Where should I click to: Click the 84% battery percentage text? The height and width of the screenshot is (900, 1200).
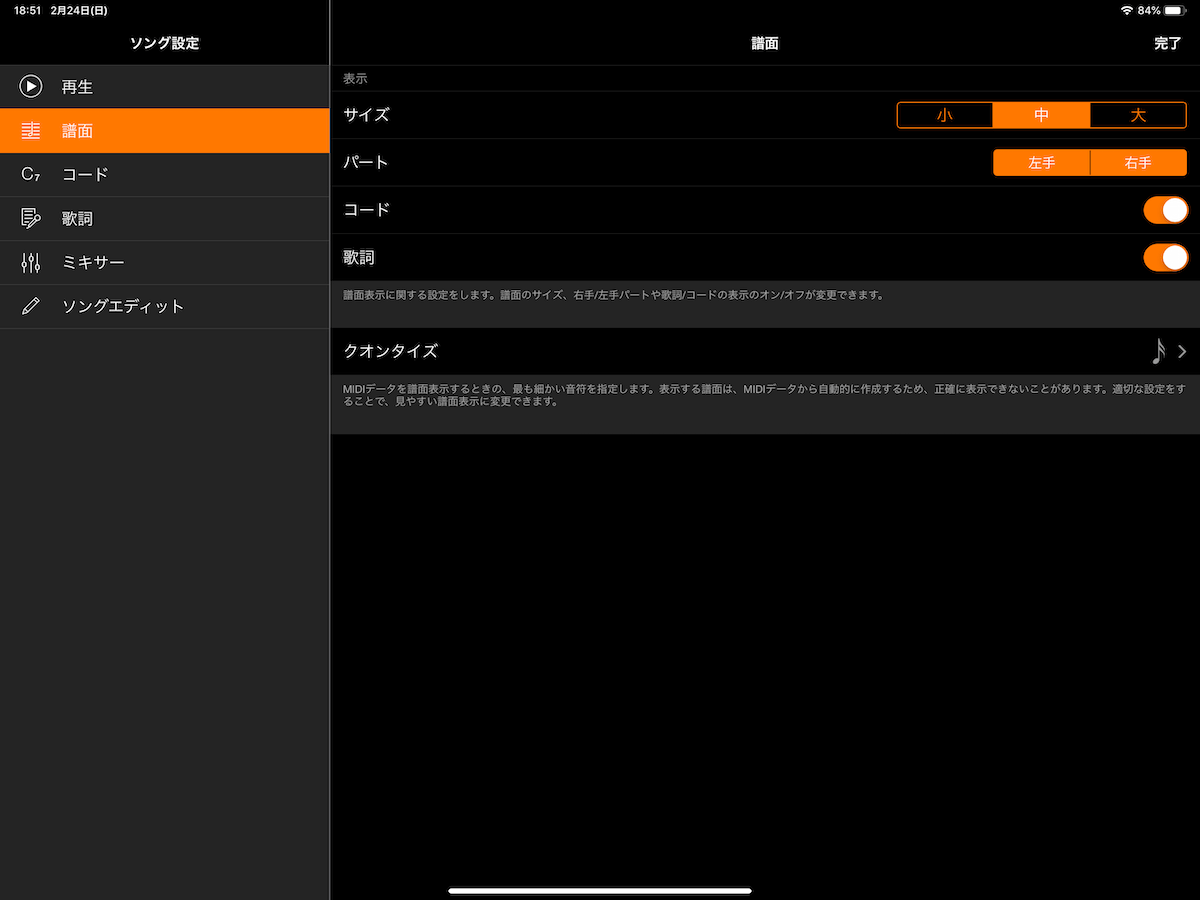[1149, 10]
